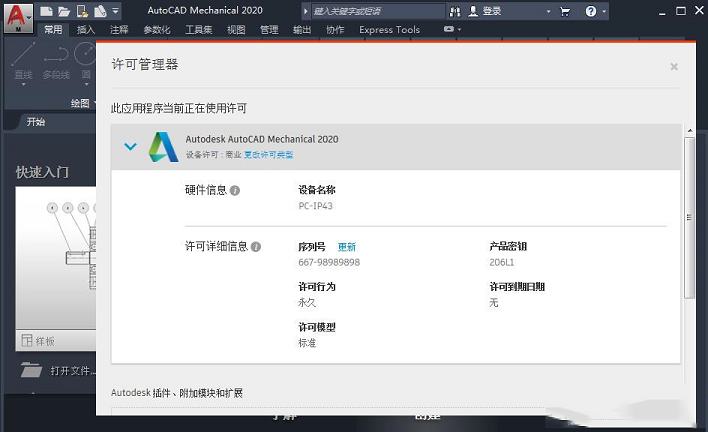
Task: Click the binoculars search icon
Action: pos(455,12)
